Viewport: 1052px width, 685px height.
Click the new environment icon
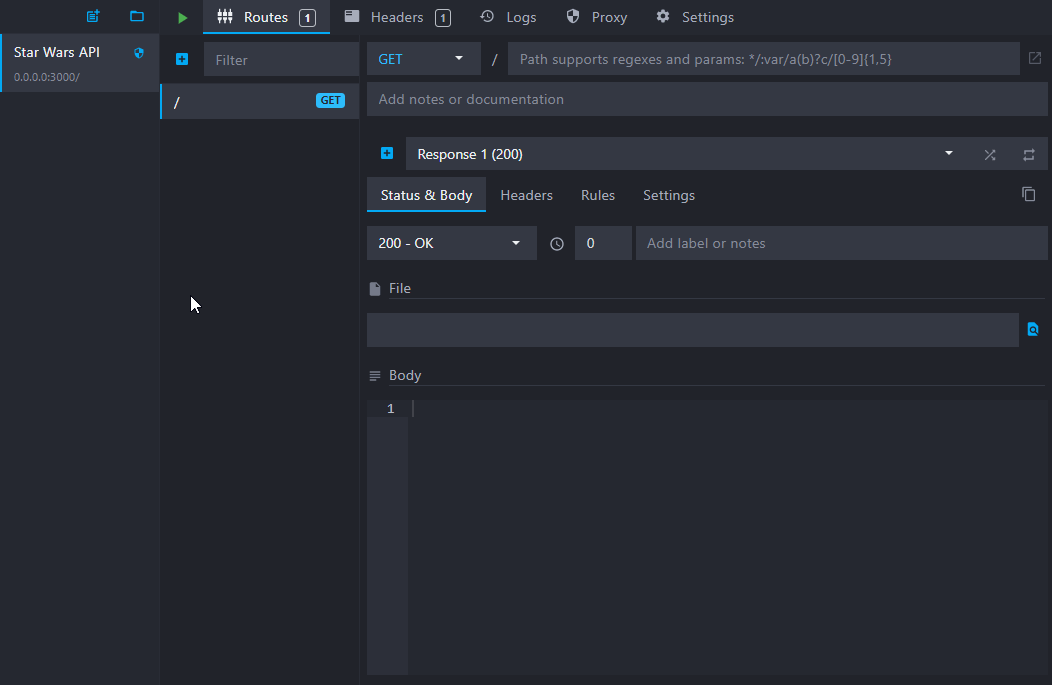tap(93, 17)
